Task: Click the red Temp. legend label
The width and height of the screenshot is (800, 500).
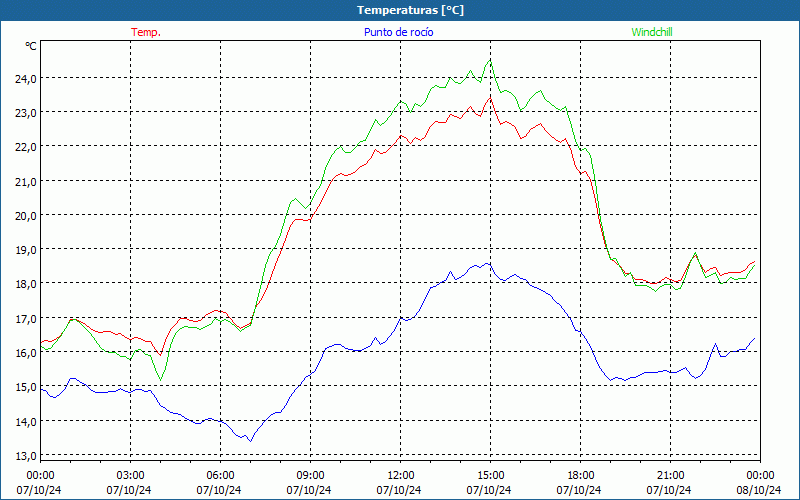Action: tap(146, 32)
